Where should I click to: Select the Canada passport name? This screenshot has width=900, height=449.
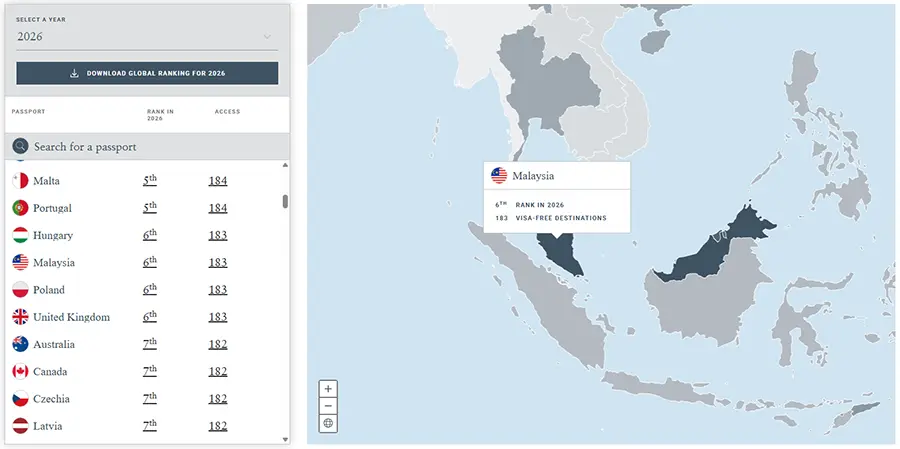(51, 371)
